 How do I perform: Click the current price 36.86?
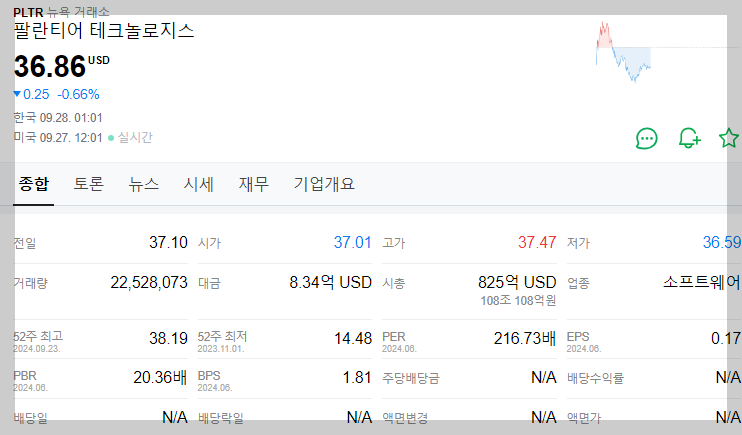click(50, 66)
